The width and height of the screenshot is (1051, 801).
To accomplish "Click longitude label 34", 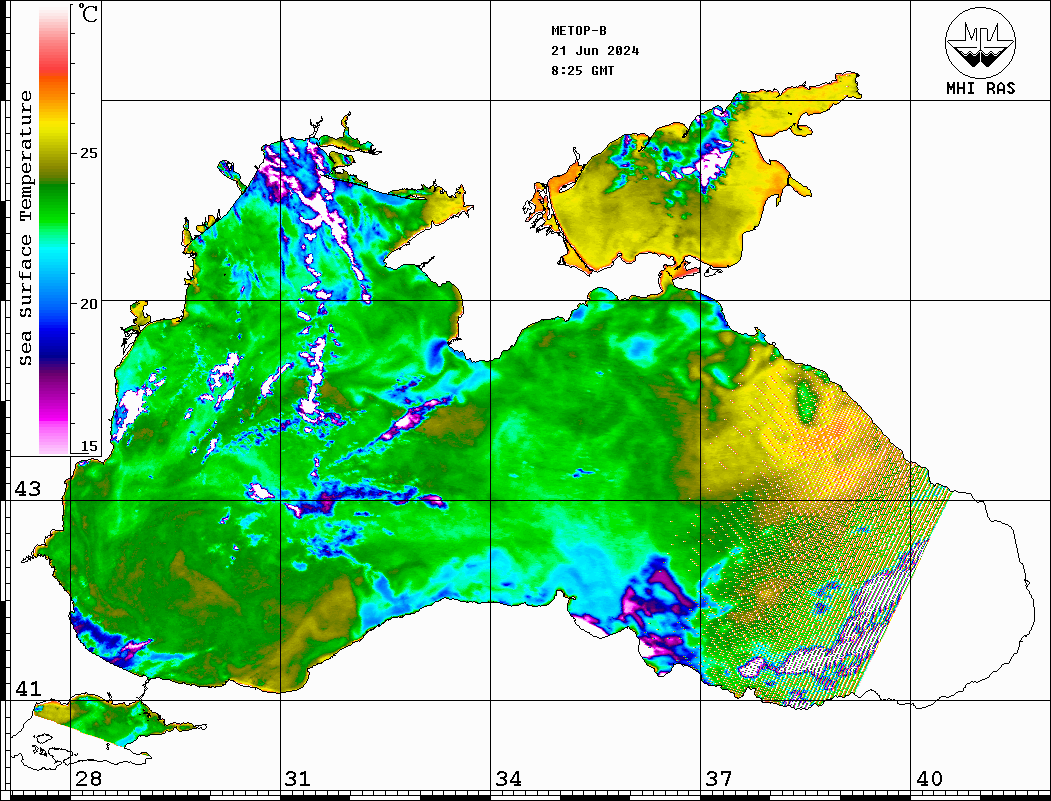I will tap(509, 779).
